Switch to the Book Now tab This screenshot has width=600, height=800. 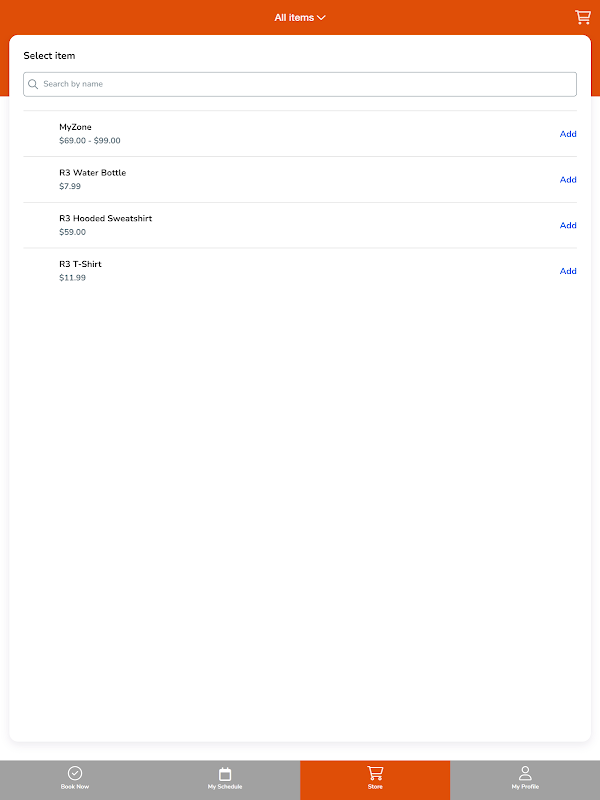click(75, 780)
